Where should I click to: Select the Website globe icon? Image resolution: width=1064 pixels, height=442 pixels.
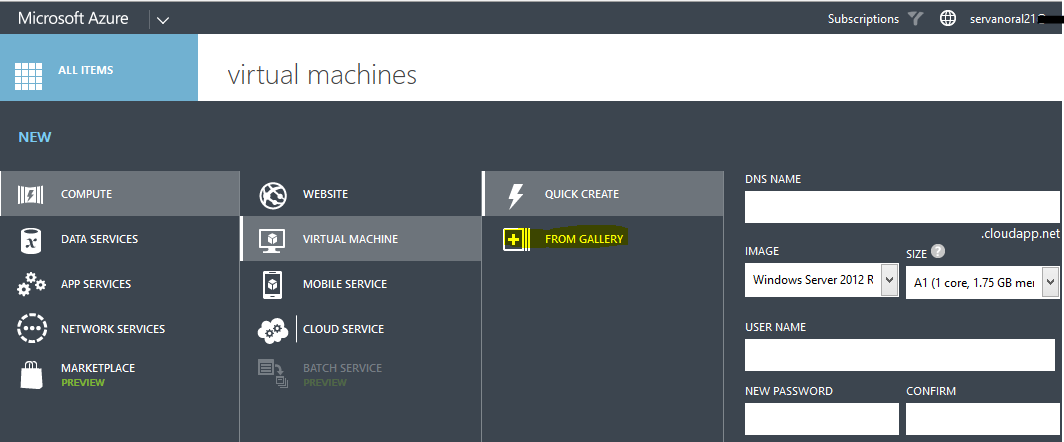(x=272, y=194)
